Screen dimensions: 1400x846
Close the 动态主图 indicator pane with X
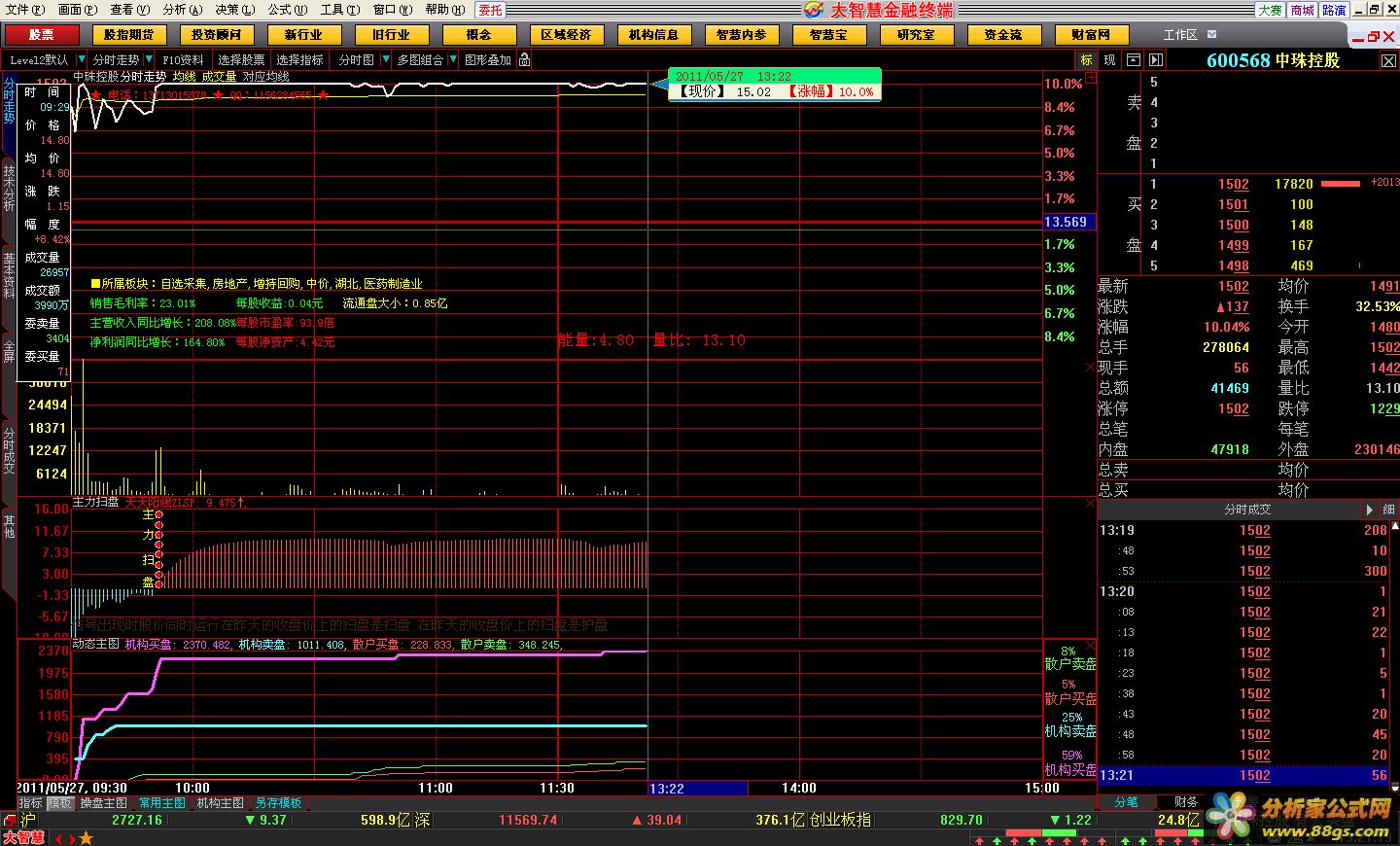(x=1090, y=645)
